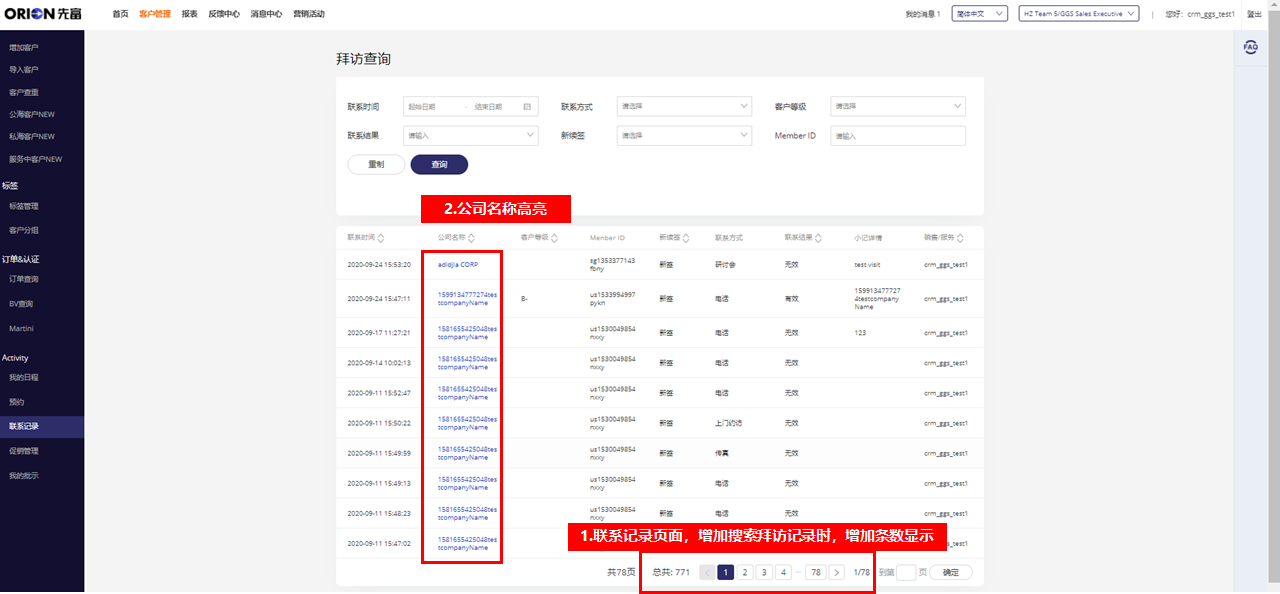Open the HZ Team 5/GGS Sales Executive dropdown
This screenshot has height=594, width=1280.
click(1079, 14)
